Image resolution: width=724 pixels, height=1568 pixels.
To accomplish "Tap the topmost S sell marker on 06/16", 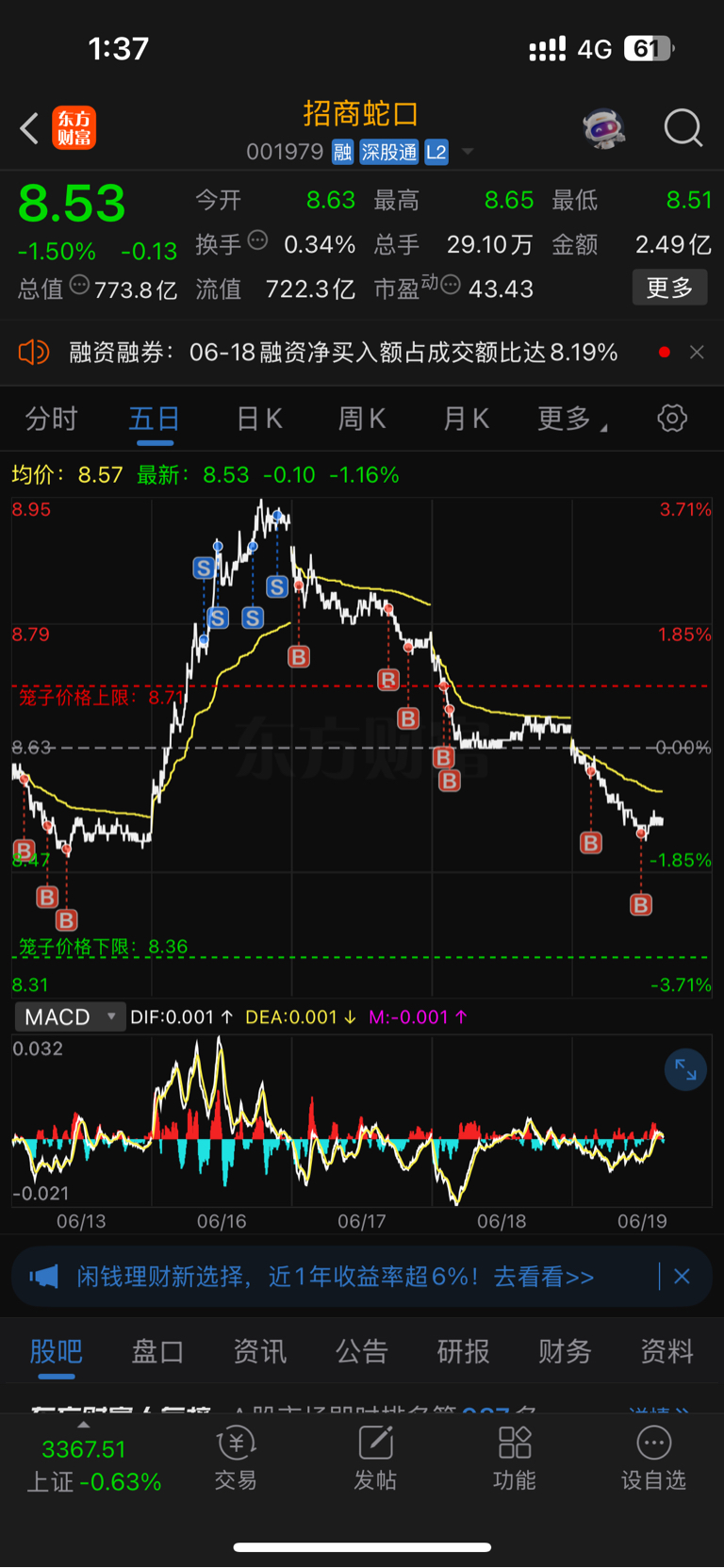I will (x=204, y=568).
